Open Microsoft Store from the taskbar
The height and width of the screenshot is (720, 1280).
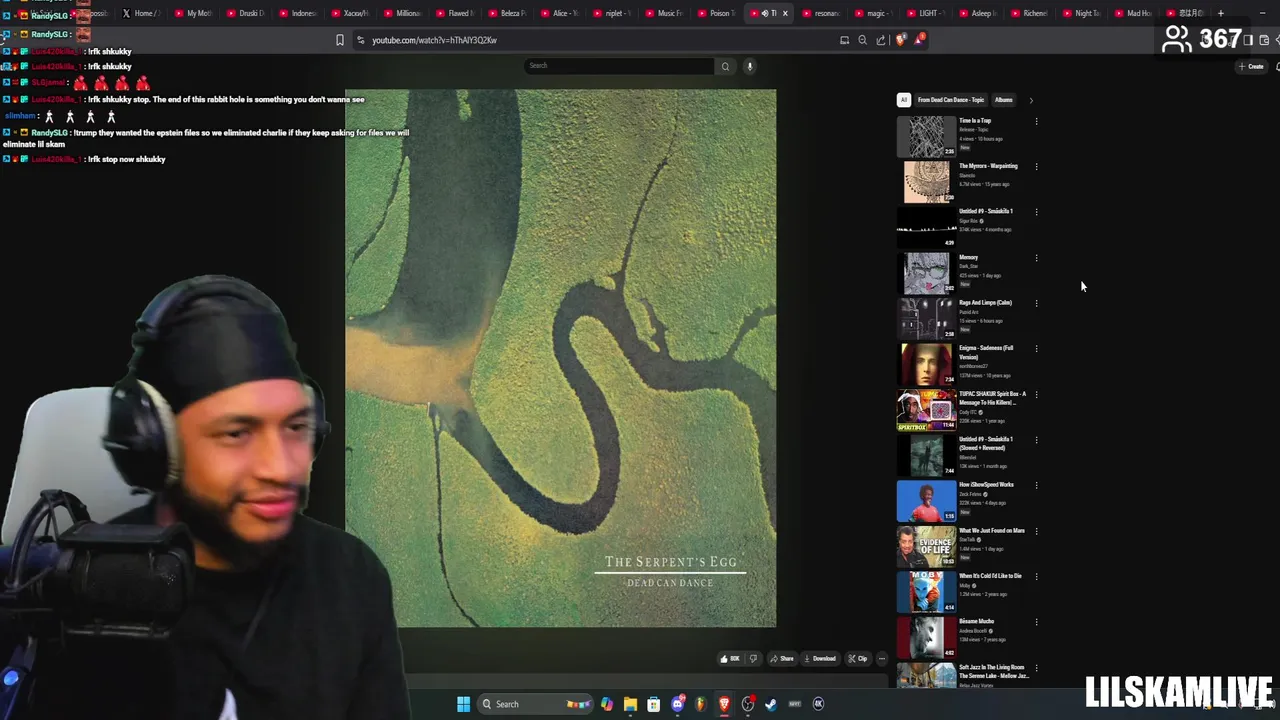[x=653, y=704]
